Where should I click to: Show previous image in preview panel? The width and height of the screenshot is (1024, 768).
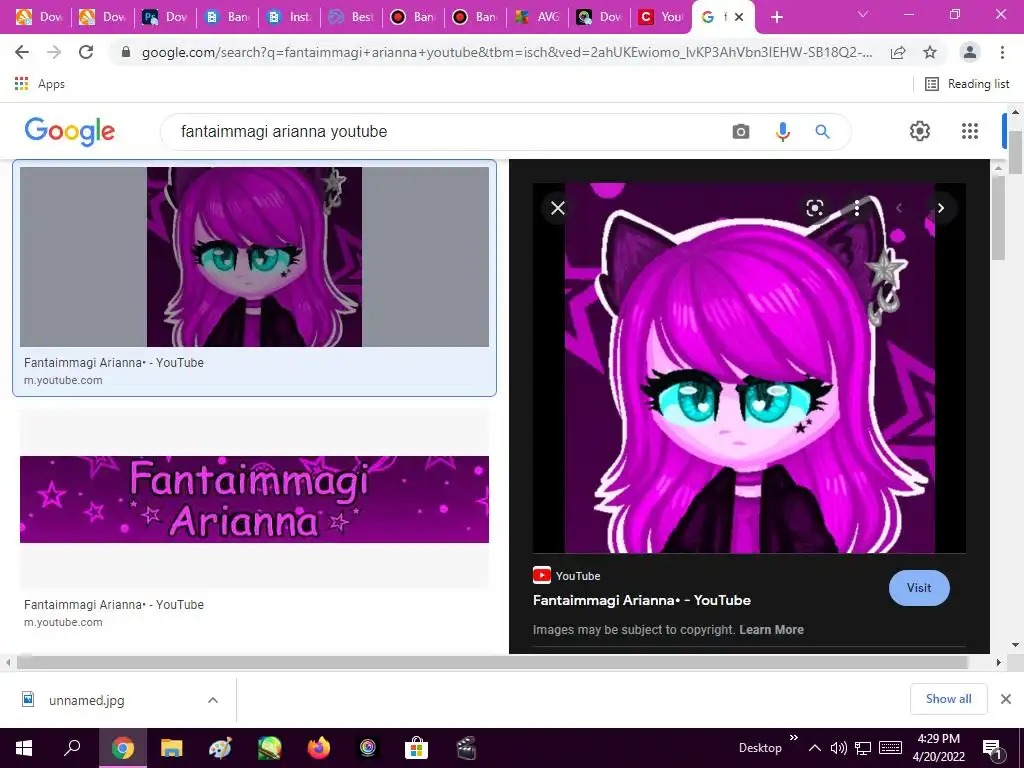tap(899, 208)
